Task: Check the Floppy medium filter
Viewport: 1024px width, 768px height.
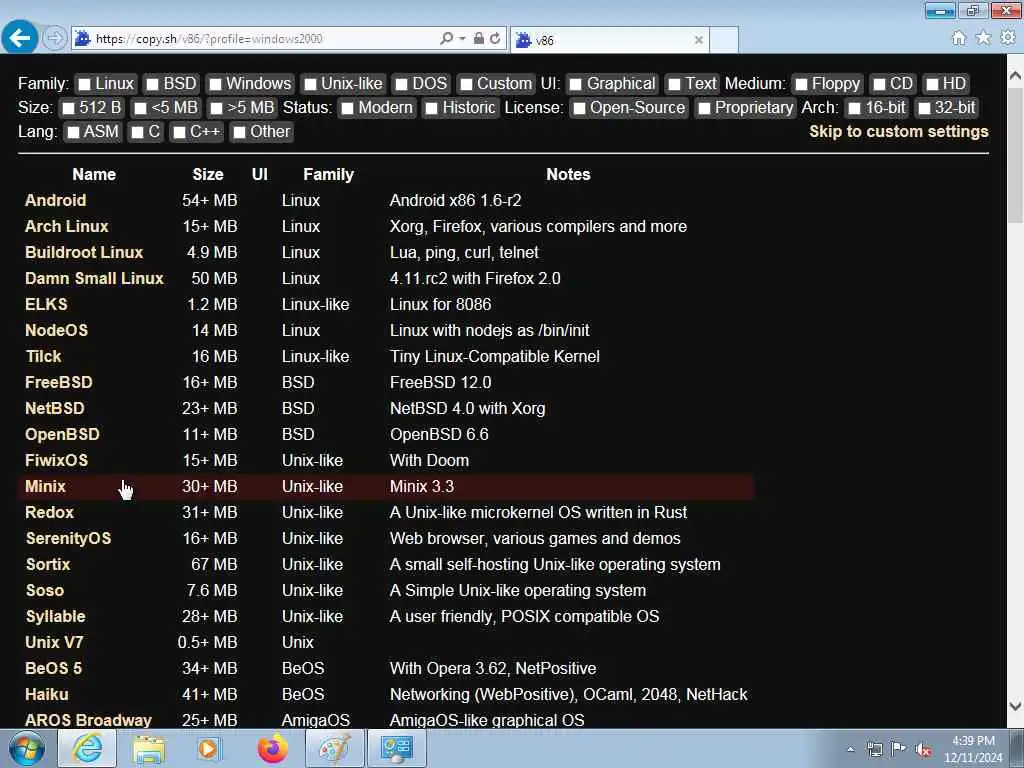Action: pyautogui.click(x=801, y=84)
